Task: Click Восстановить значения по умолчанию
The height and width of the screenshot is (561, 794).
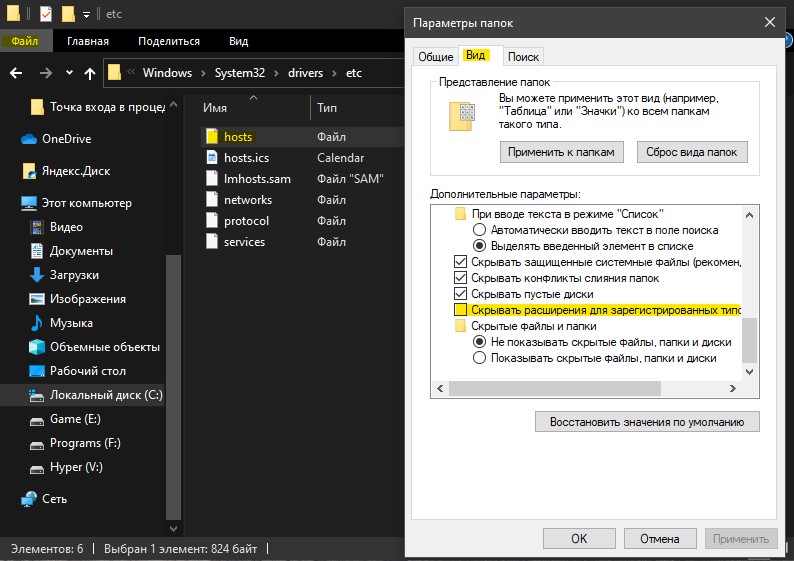Action: [647, 422]
